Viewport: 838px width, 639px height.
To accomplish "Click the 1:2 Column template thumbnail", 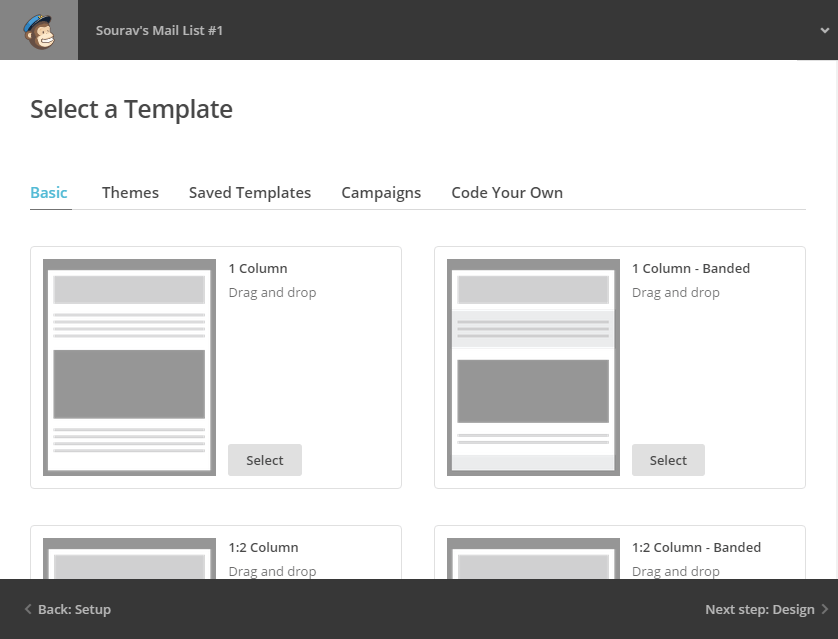I will point(129,558).
